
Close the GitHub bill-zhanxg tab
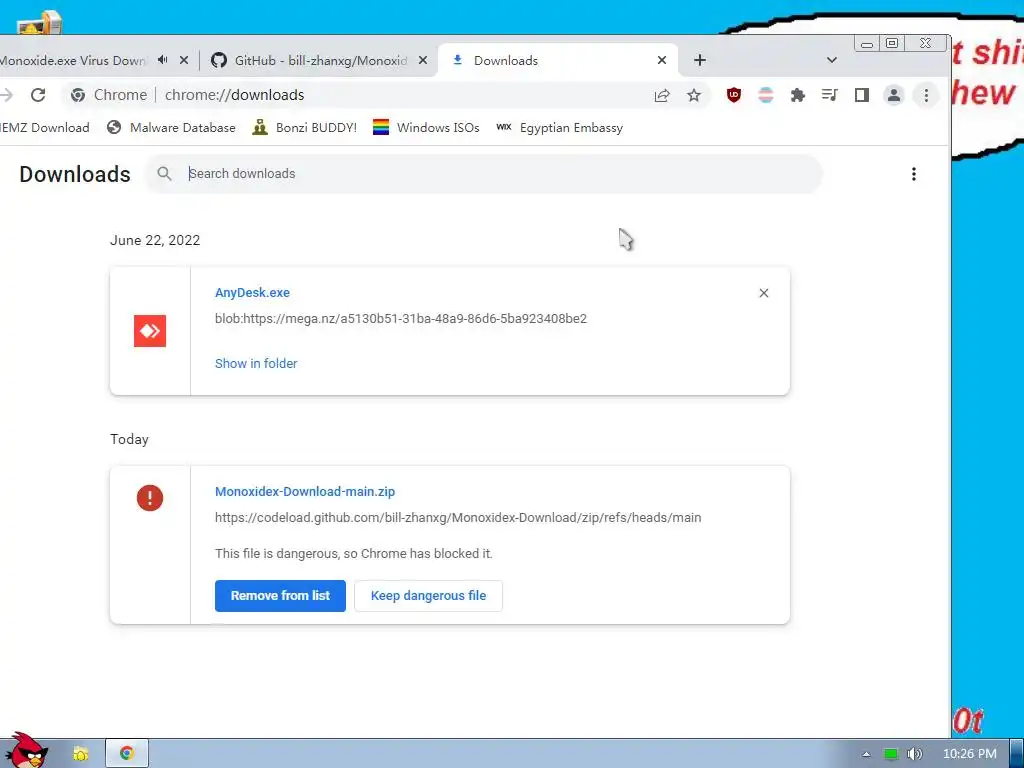[423, 60]
